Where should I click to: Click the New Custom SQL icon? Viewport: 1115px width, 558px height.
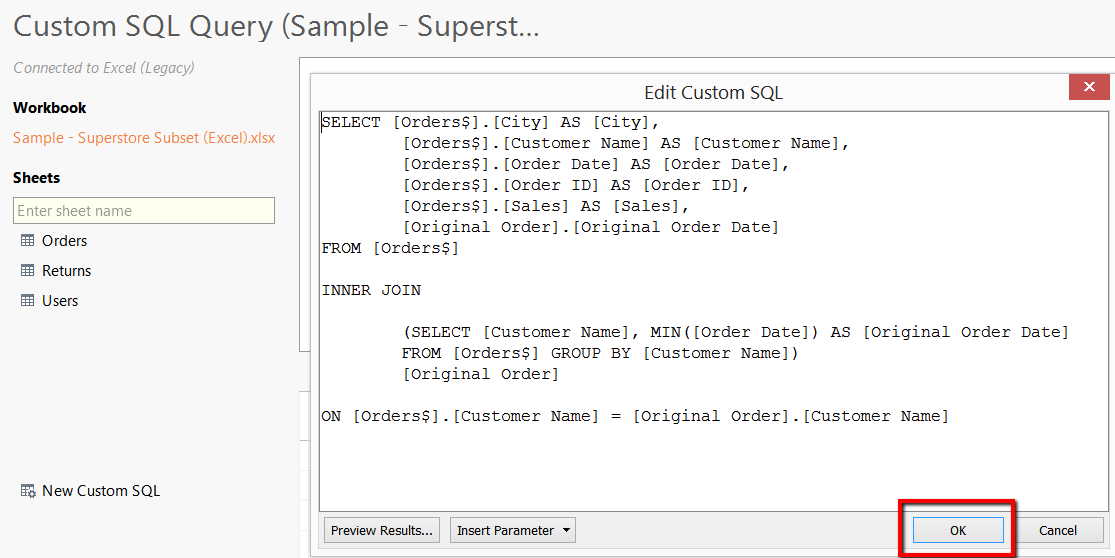click(x=28, y=491)
